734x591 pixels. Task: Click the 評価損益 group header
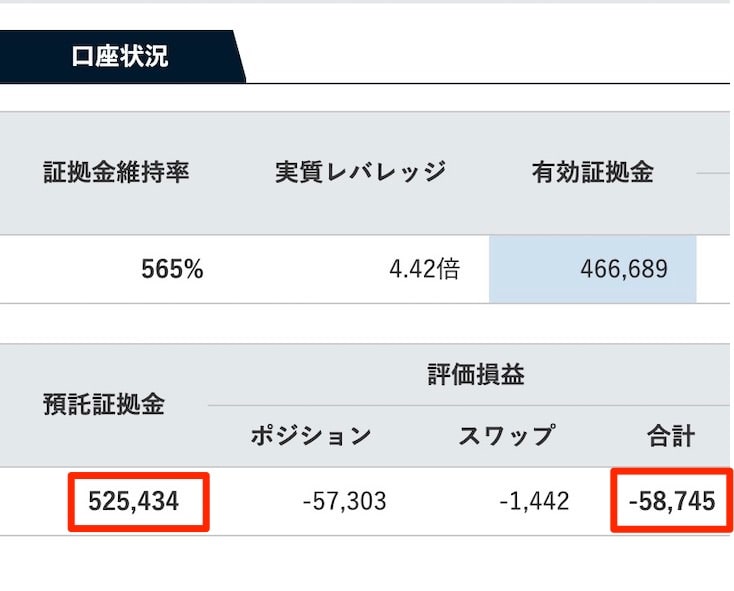tap(476, 375)
